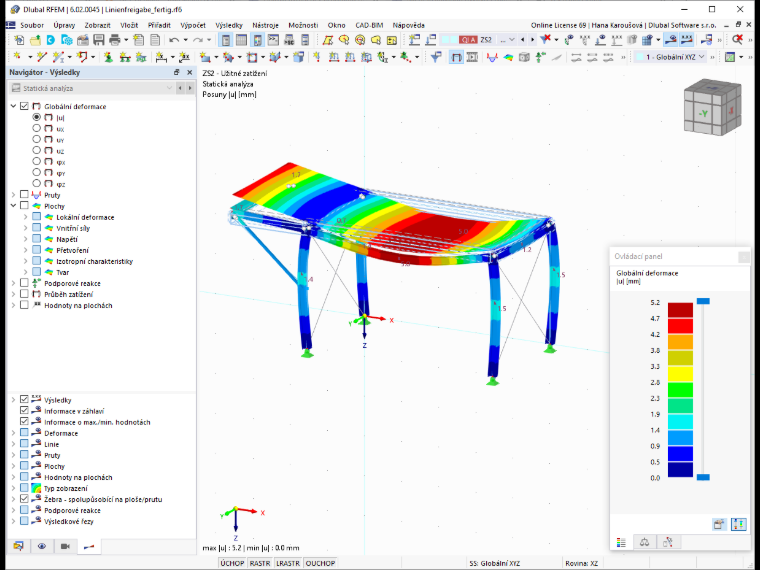This screenshot has height=570, width=760.
Task: Select the uz displacement radio button
Action: (x=36, y=150)
